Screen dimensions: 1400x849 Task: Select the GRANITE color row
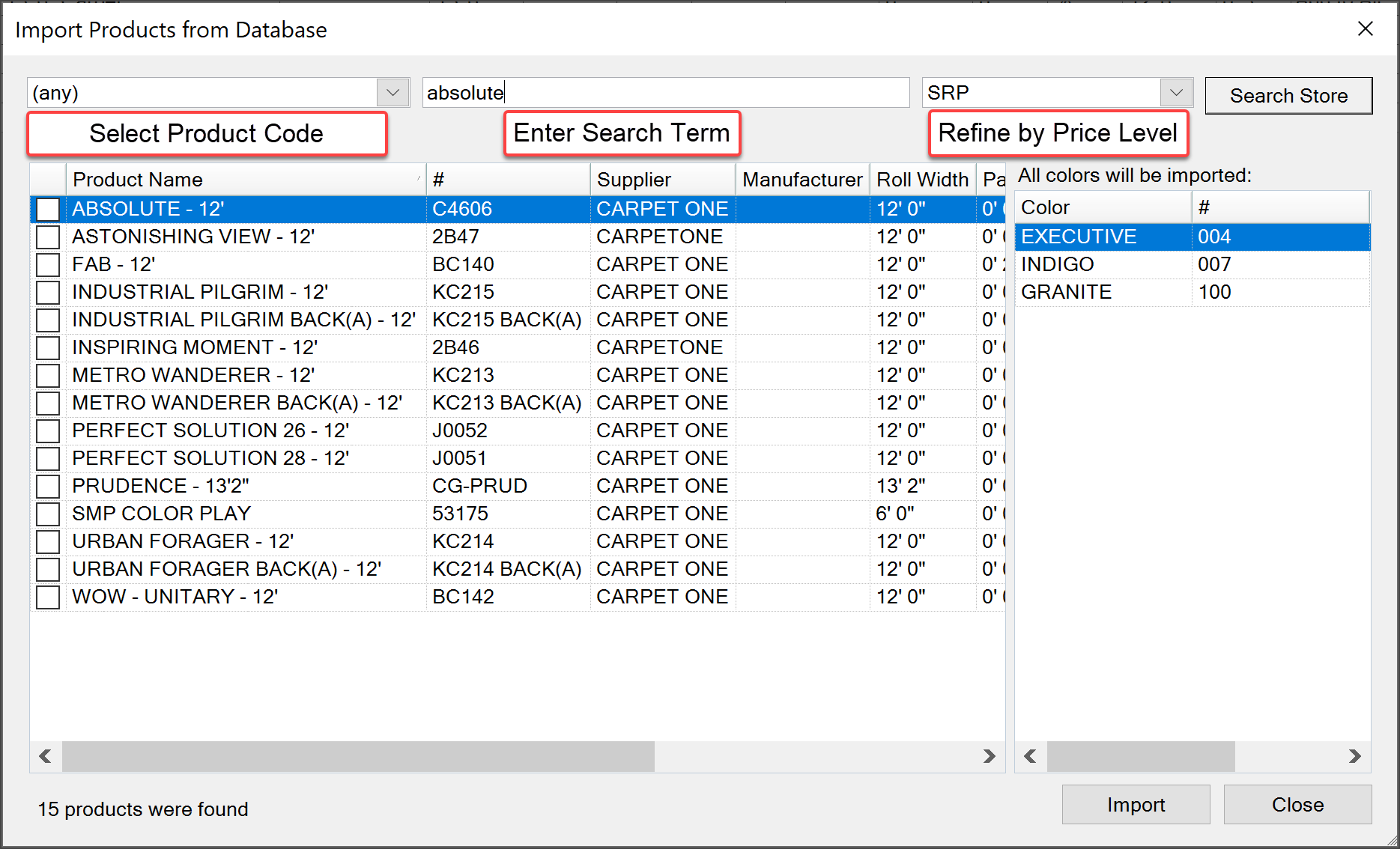[1193, 292]
